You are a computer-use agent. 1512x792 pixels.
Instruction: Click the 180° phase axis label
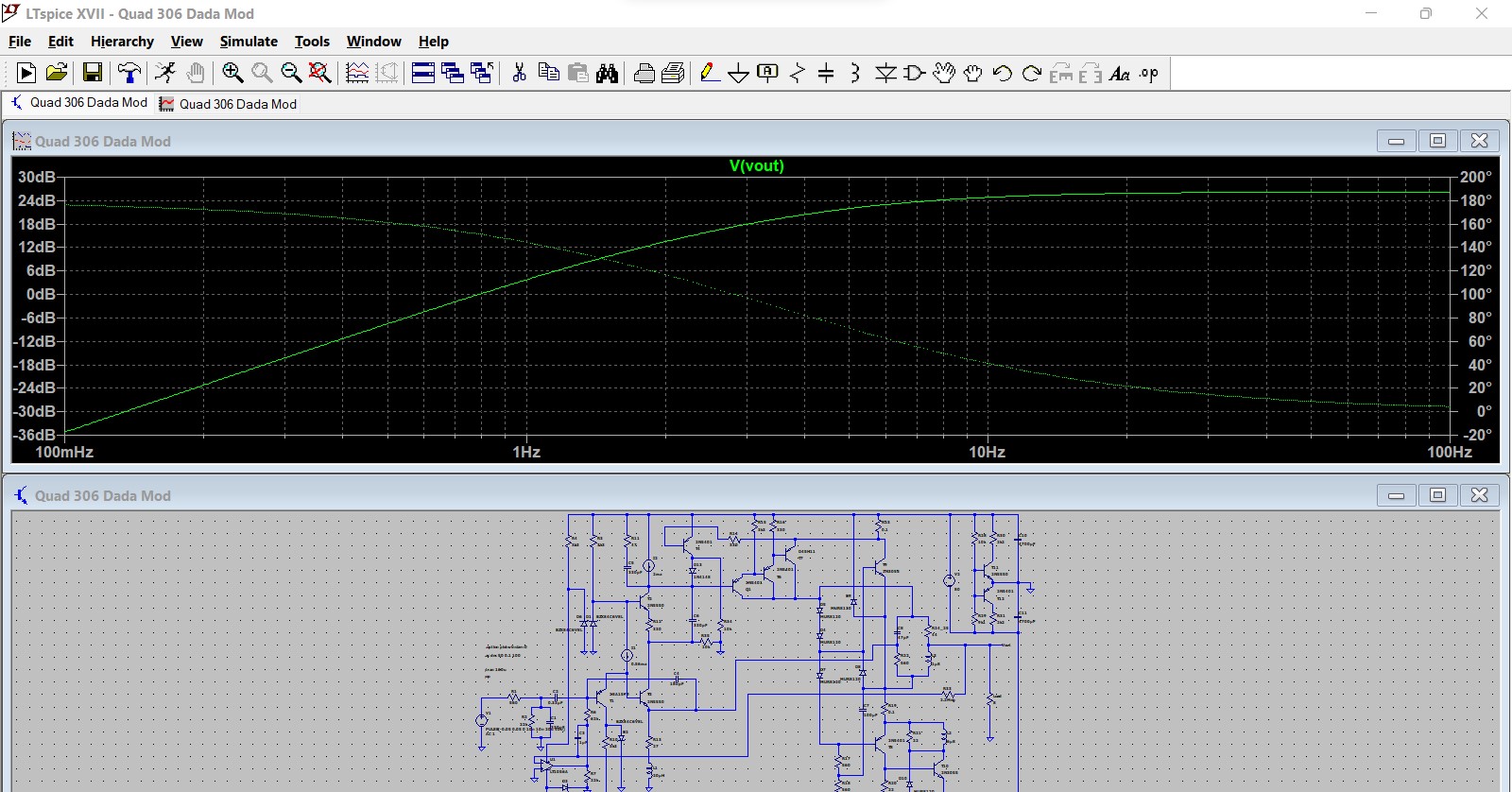click(x=1475, y=200)
